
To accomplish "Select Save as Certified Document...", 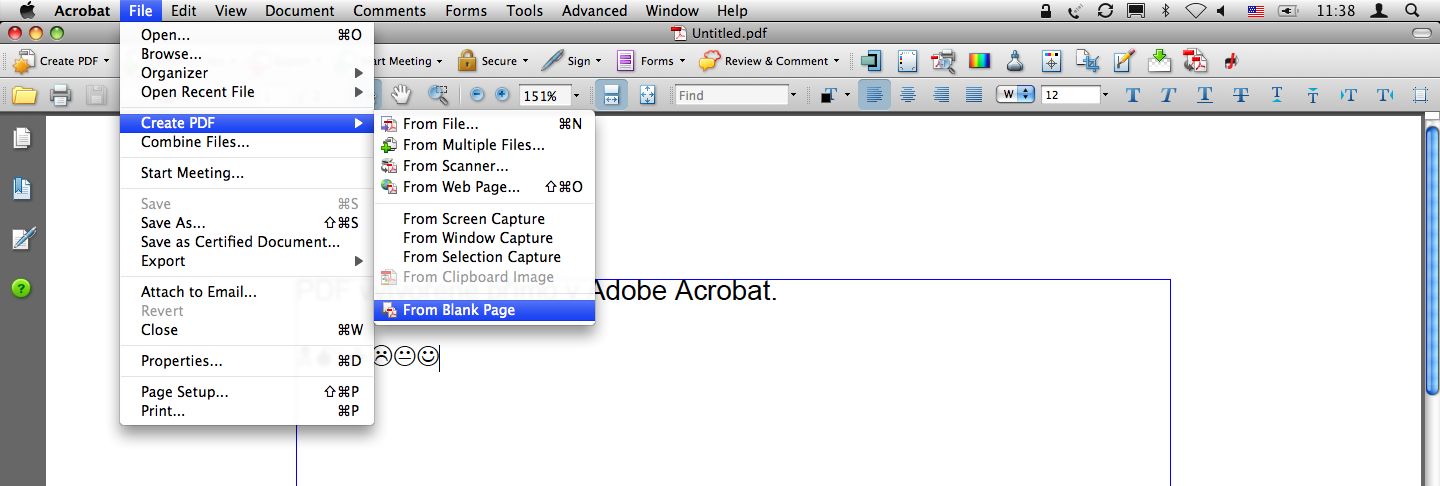I will tap(247, 242).
